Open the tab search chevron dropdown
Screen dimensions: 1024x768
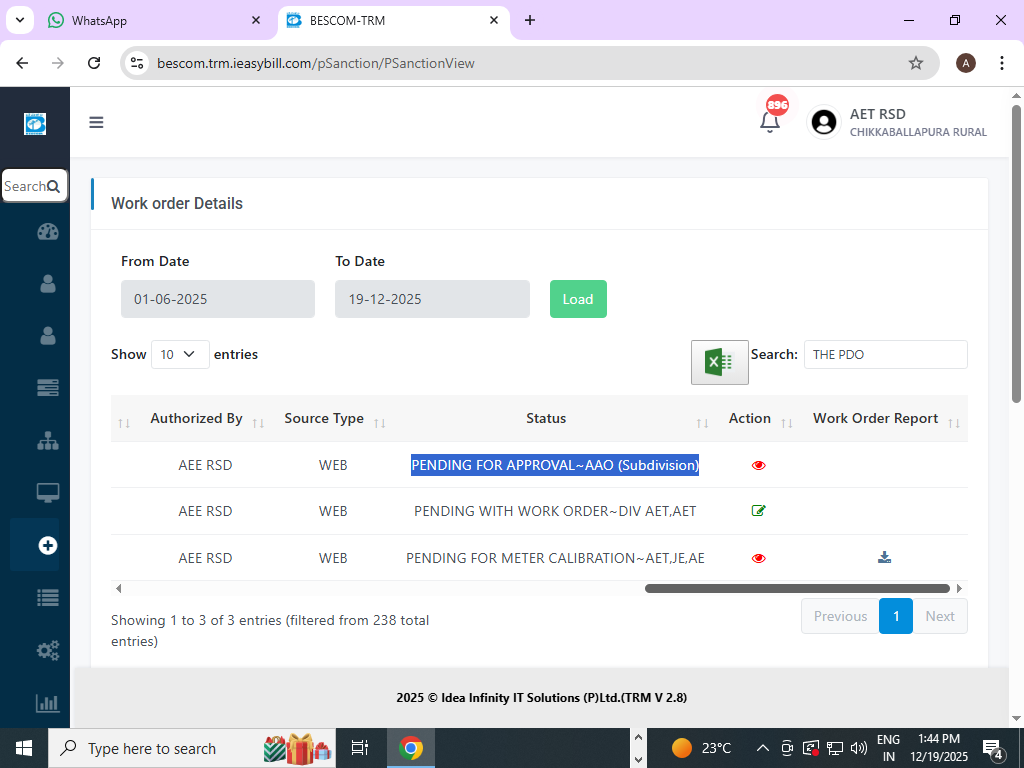pyautogui.click(x=20, y=20)
